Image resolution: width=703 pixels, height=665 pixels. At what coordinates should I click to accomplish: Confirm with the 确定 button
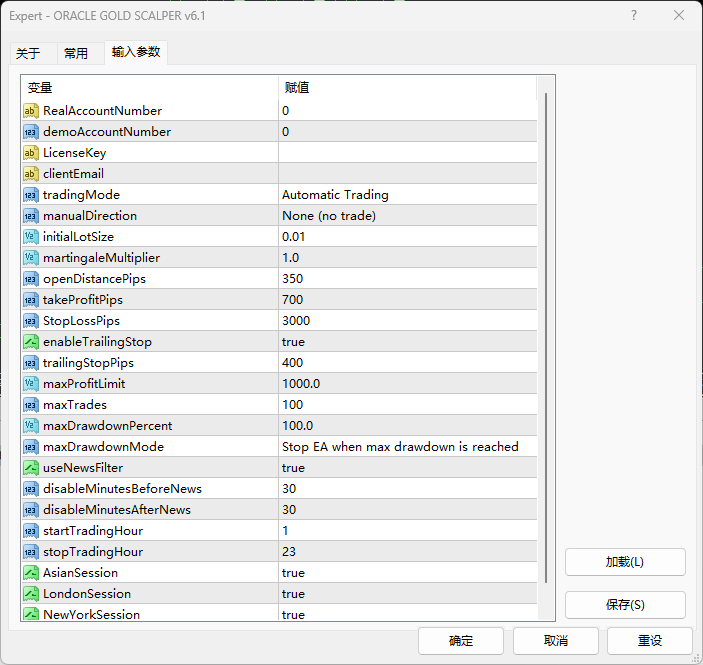[461, 641]
